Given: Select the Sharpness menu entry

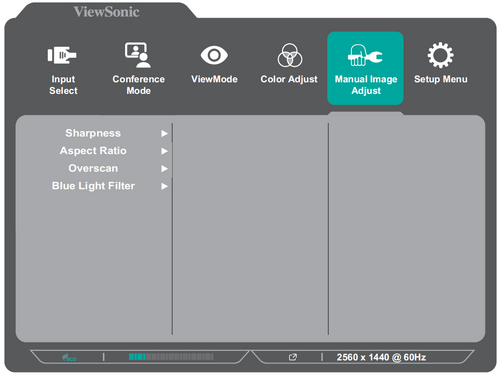Looking at the screenshot, I should (x=93, y=133).
